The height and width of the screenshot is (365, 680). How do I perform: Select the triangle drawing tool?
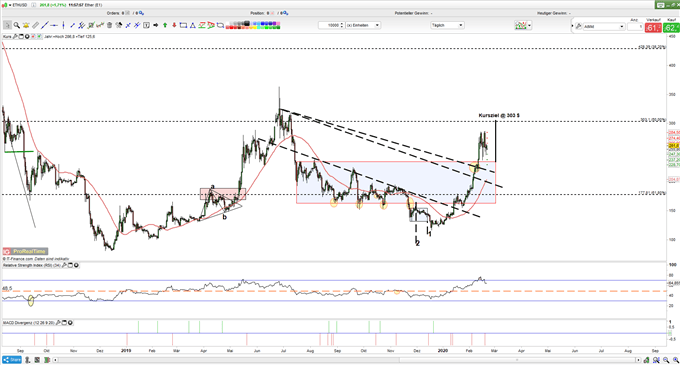coord(193,25)
